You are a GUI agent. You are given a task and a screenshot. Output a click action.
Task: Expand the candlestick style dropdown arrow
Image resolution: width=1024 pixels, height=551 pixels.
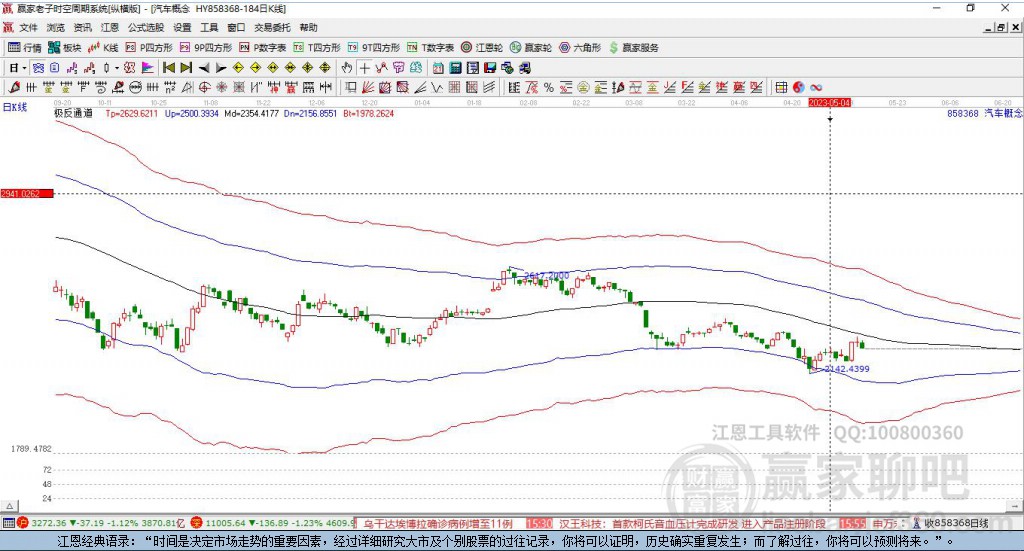[116, 68]
